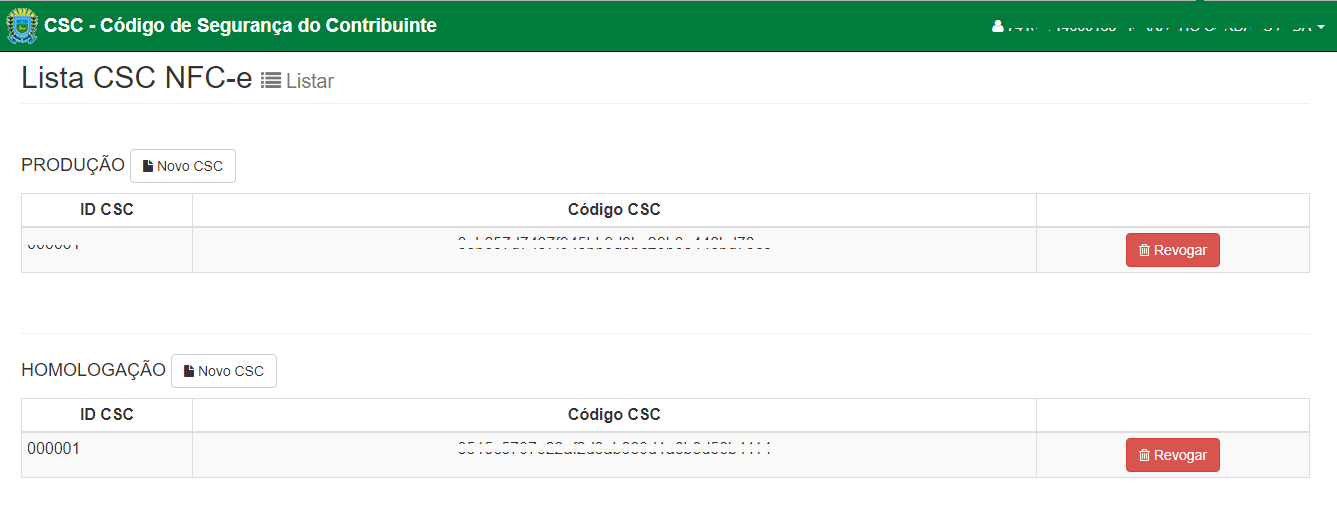1337x507 pixels.
Task: Select the Código CSC value in Homologação row
Action: [614, 450]
